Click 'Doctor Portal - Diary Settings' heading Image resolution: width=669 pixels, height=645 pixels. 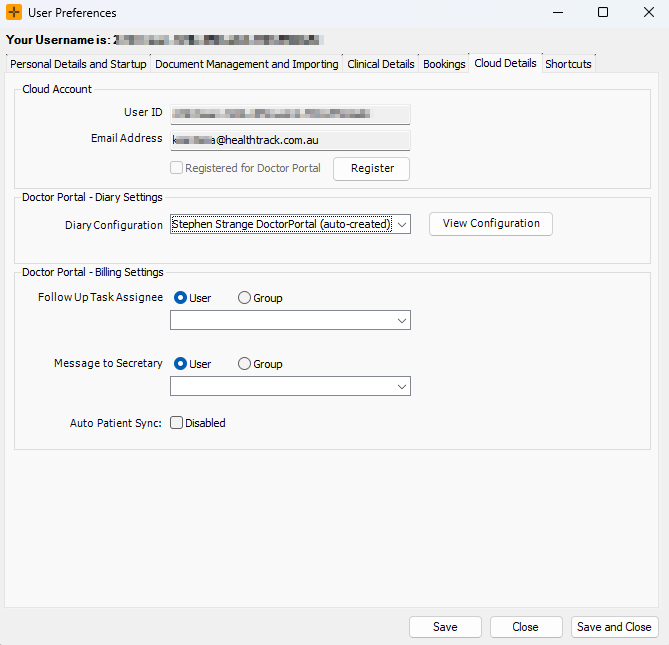pos(92,197)
